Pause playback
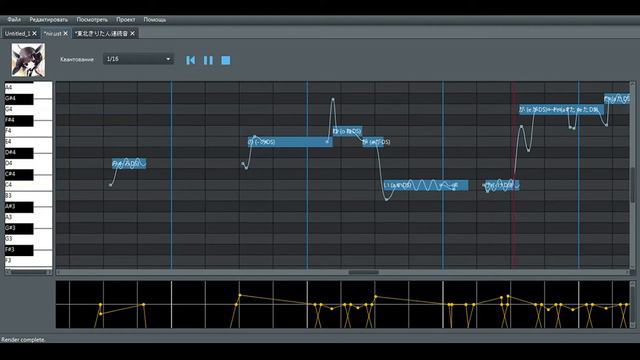 click(208, 60)
